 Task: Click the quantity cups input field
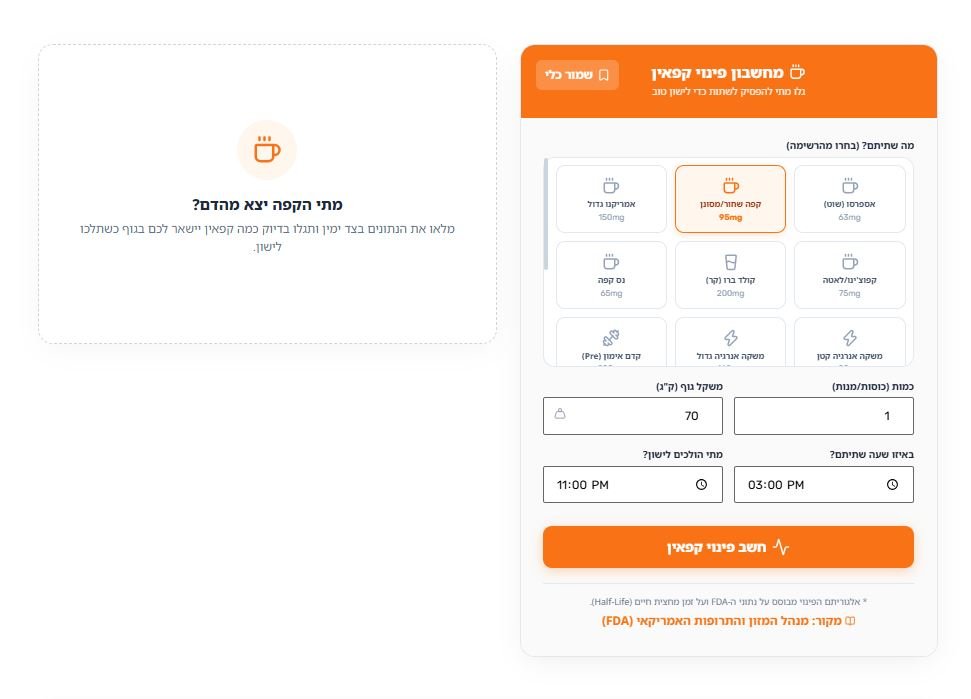point(824,415)
